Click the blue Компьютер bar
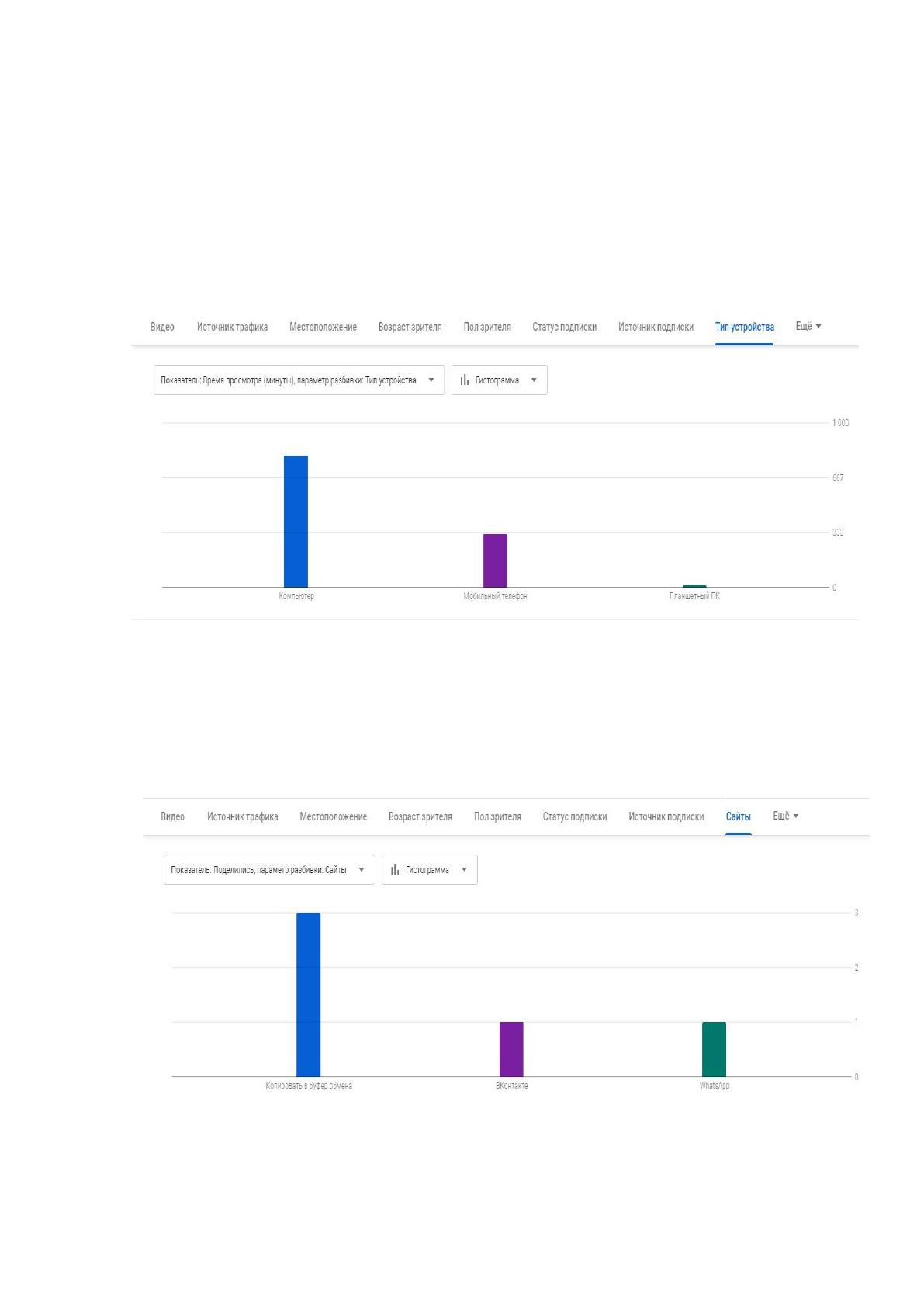Viewport: 924px width, 1307px height. click(x=296, y=522)
